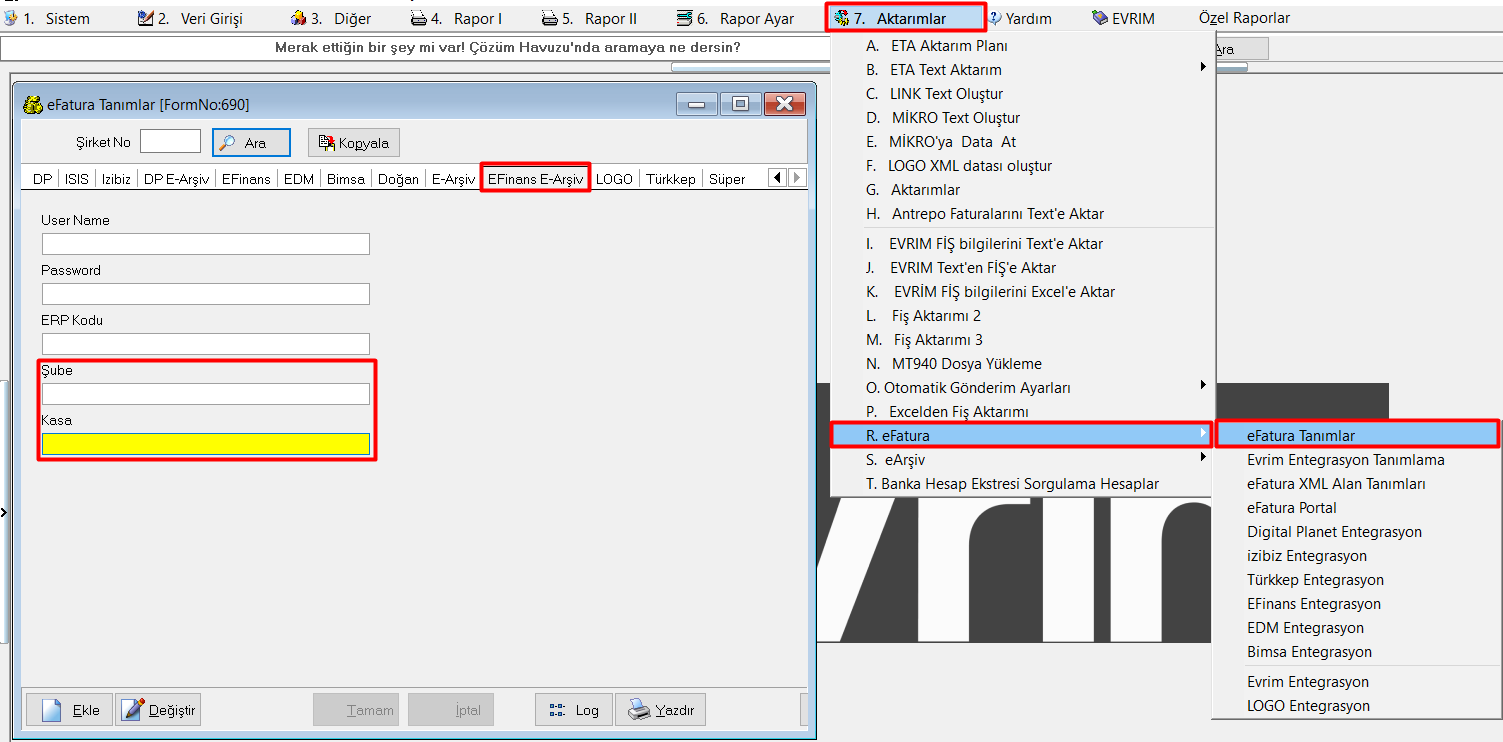The height and width of the screenshot is (742, 1503).
Task: Focus the yellow Kasa field
Action: click(x=206, y=444)
